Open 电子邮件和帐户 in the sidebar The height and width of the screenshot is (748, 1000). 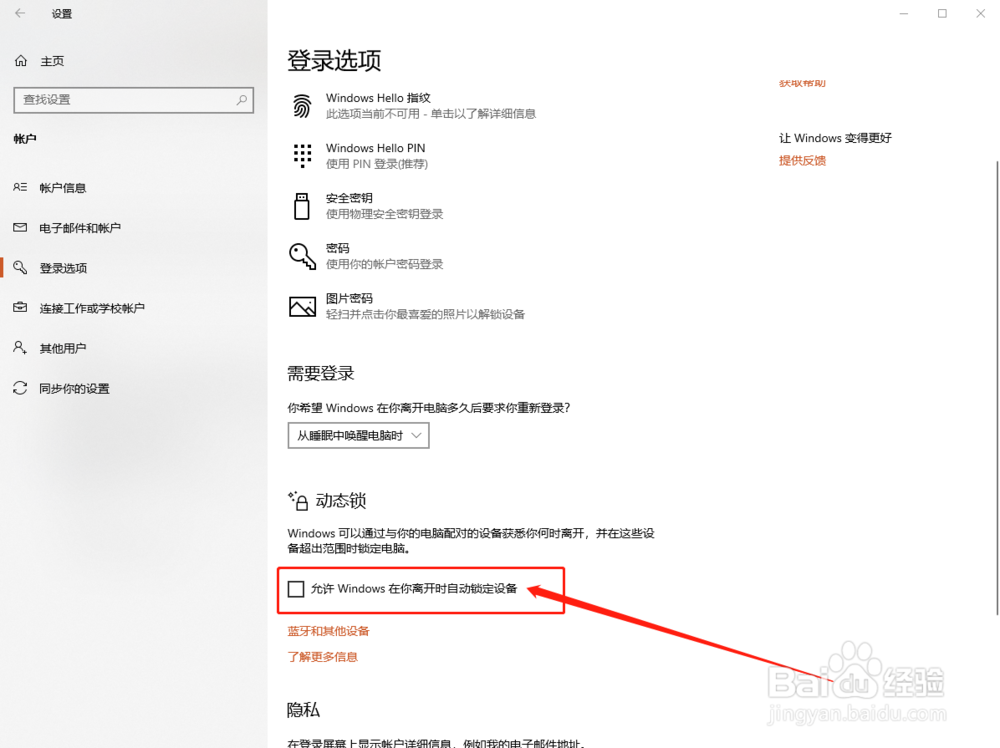tap(80, 228)
